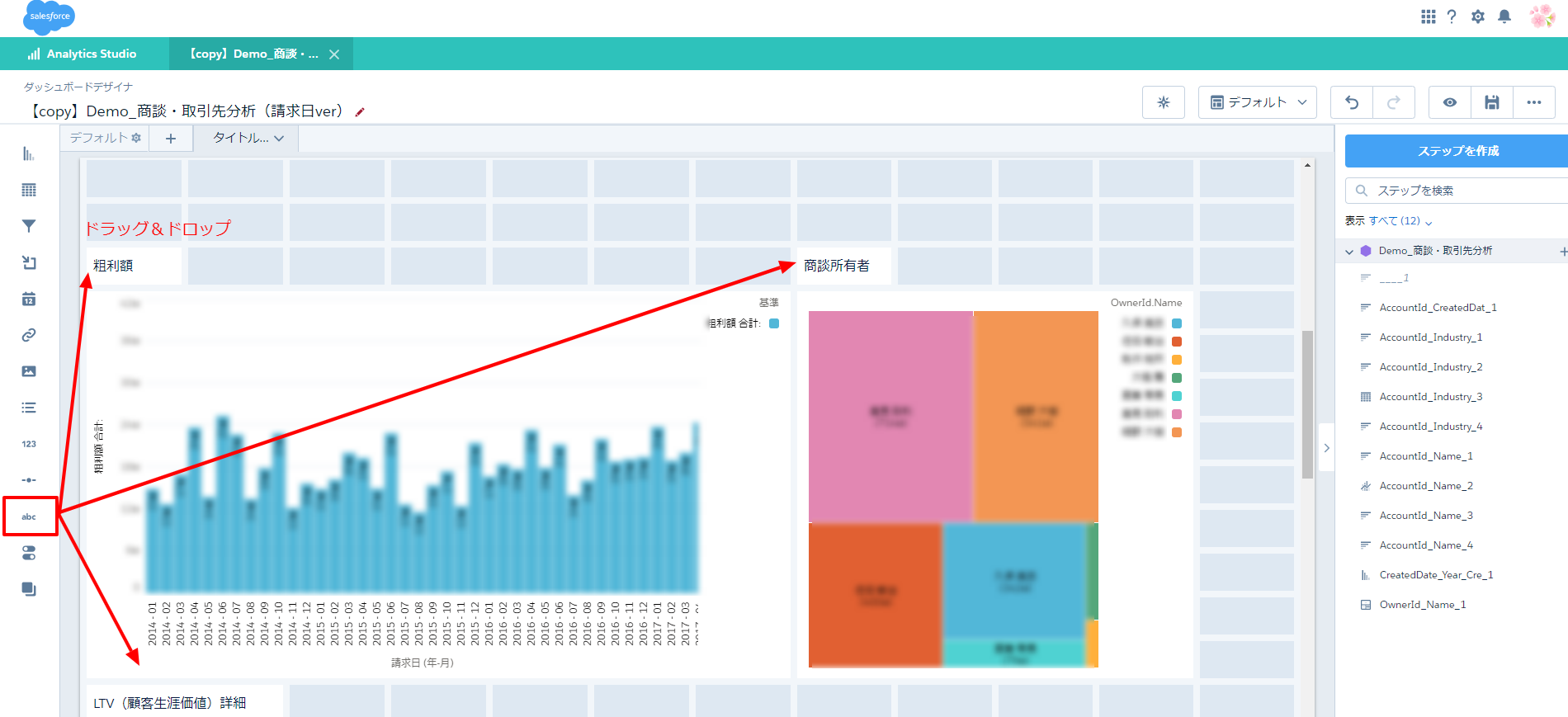Focus the ステップを検索 search field
The height and width of the screenshot is (717, 1568).
(x=1461, y=191)
